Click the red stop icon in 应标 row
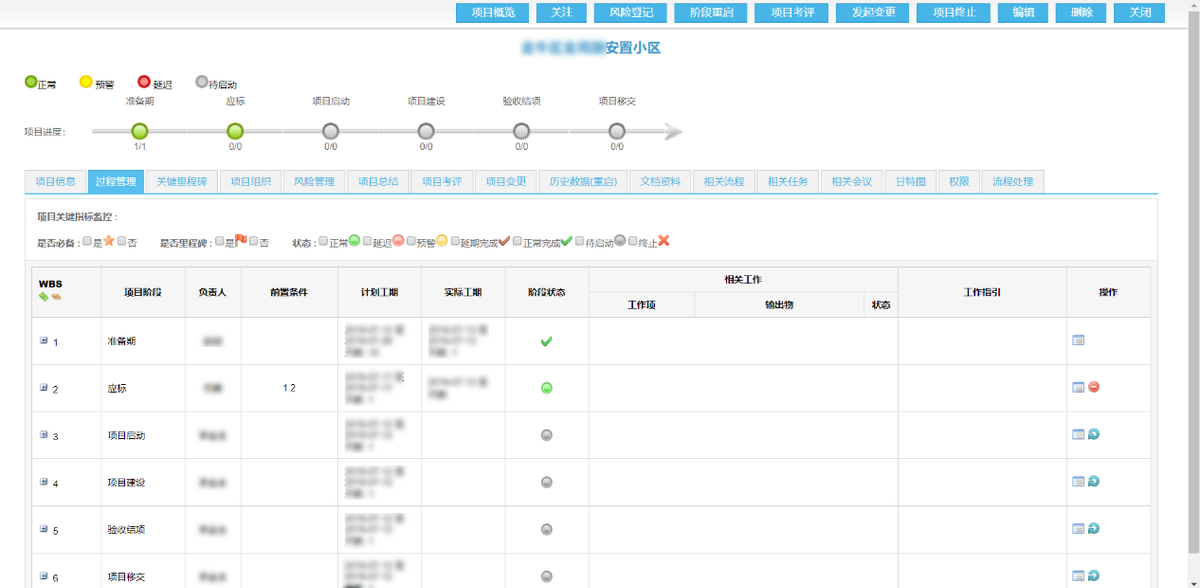This screenshot has width=1200, height=588. click(1094, 387)
